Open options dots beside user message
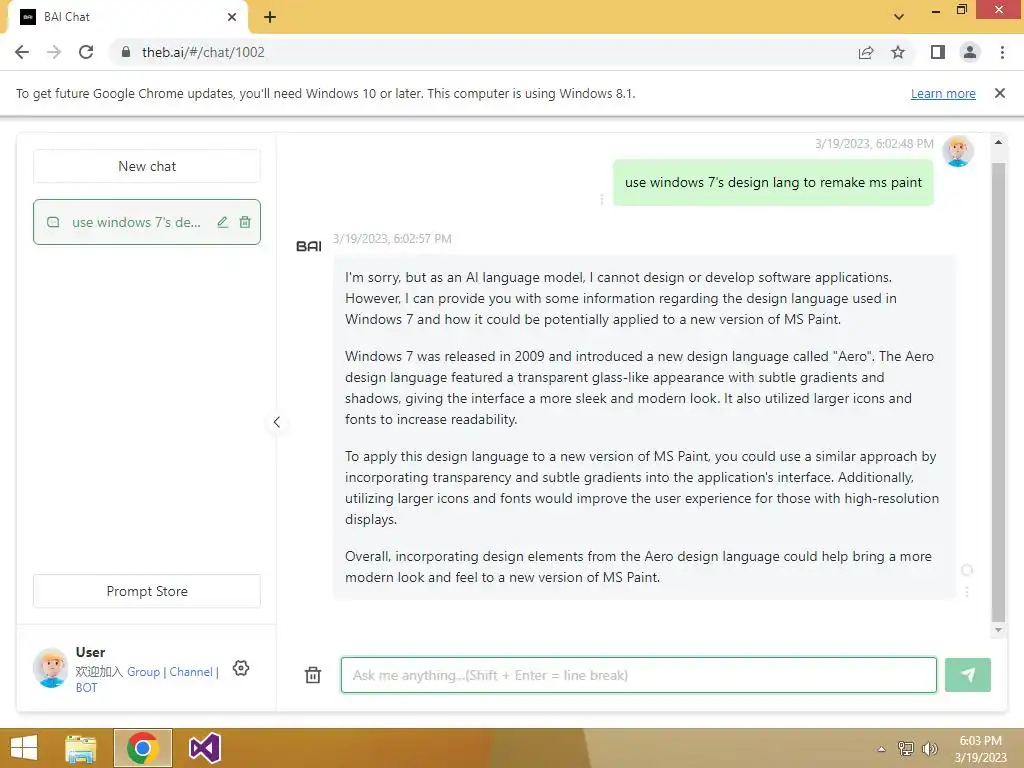The width and height of the screenshot is (1024, 768). coord(601,199)
